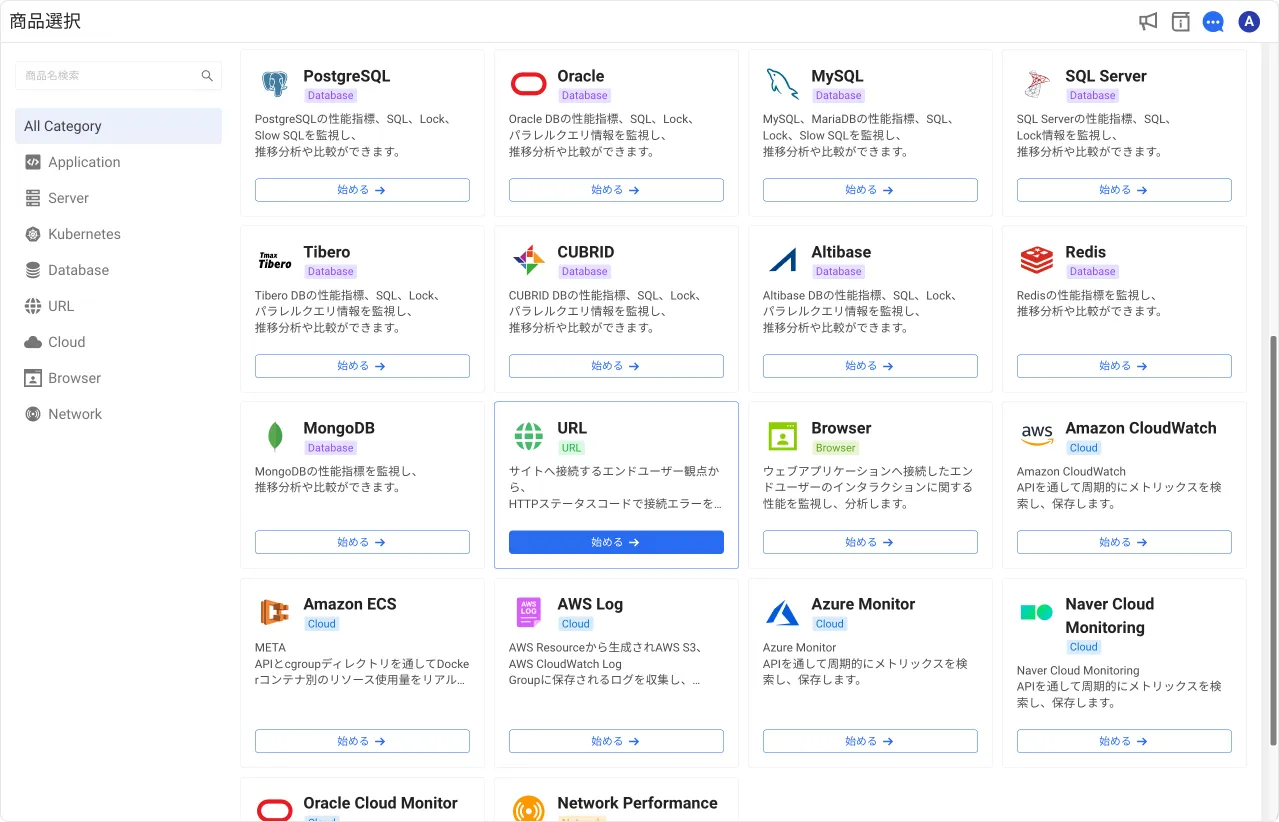This screenshot has width=1279, height=822.
Task: Start the Azure Monitor product
Action: coord(870,741)
